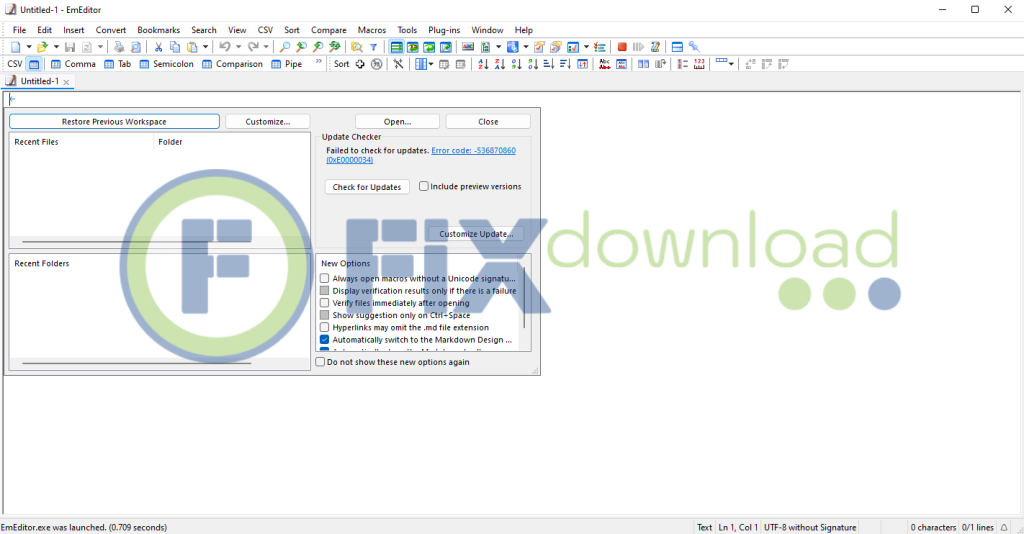Open the update Error code link

point(473,150)
